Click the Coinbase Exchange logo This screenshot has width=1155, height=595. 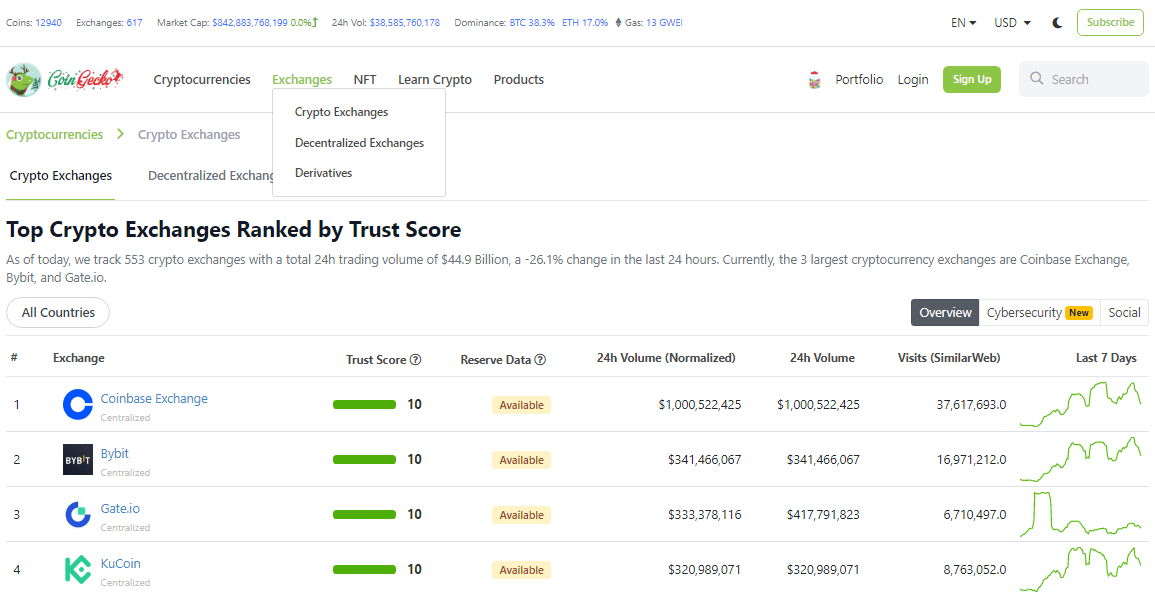pyautogui.click(x=77, y=404)
